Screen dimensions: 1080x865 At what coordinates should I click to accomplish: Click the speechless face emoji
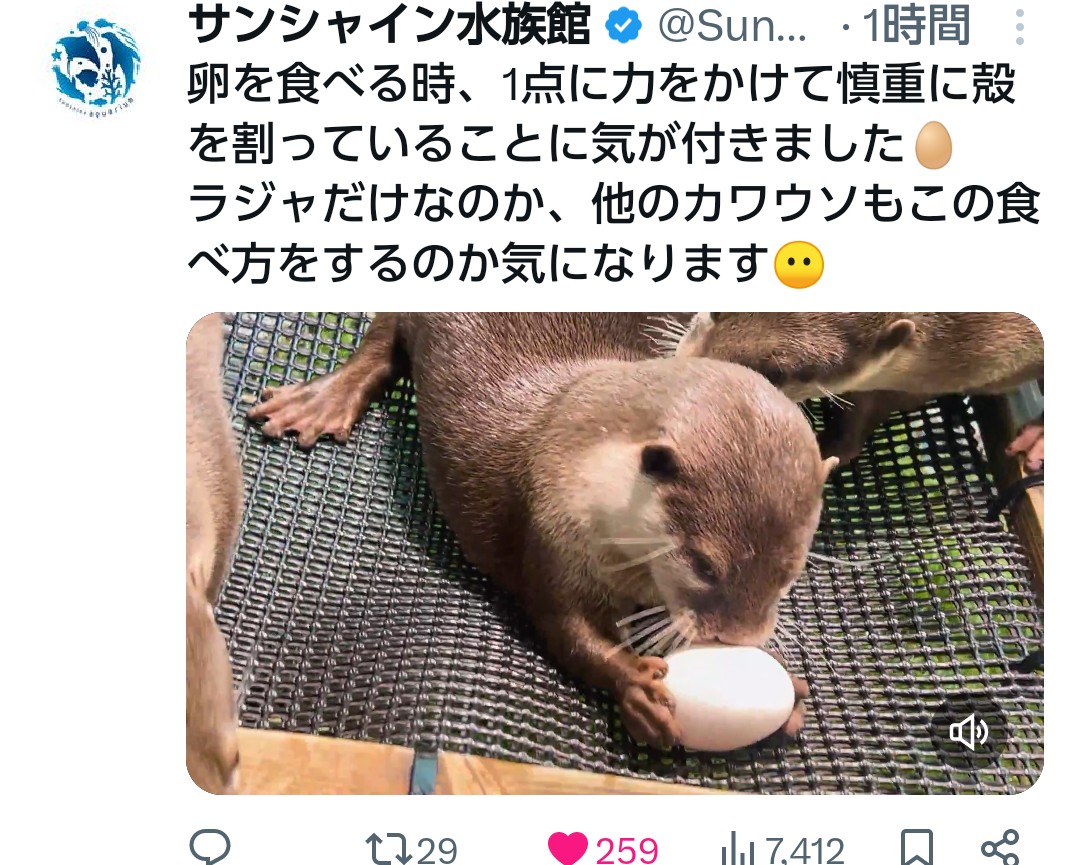[x=799, y=265]
